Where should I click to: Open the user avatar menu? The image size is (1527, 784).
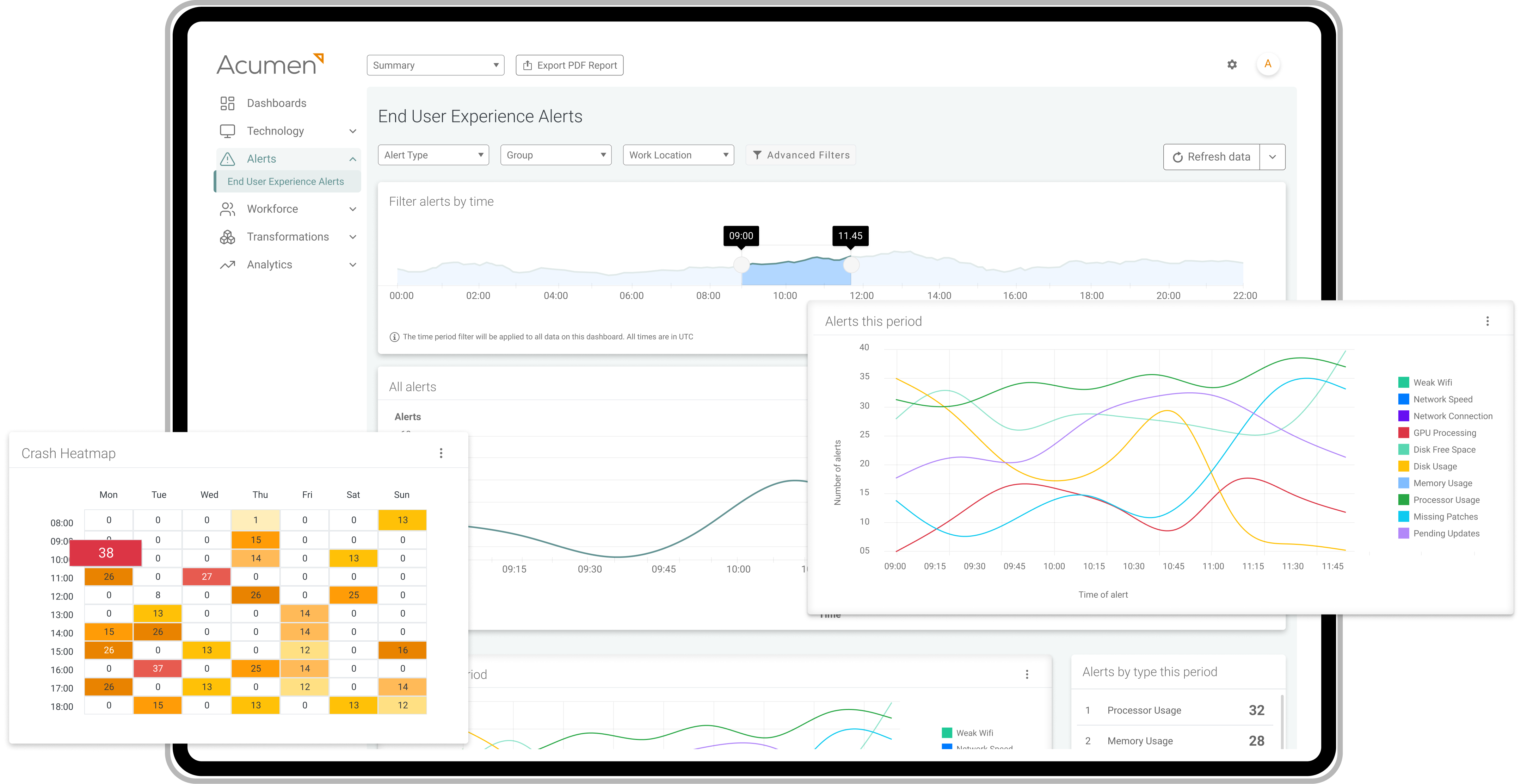1267,64
